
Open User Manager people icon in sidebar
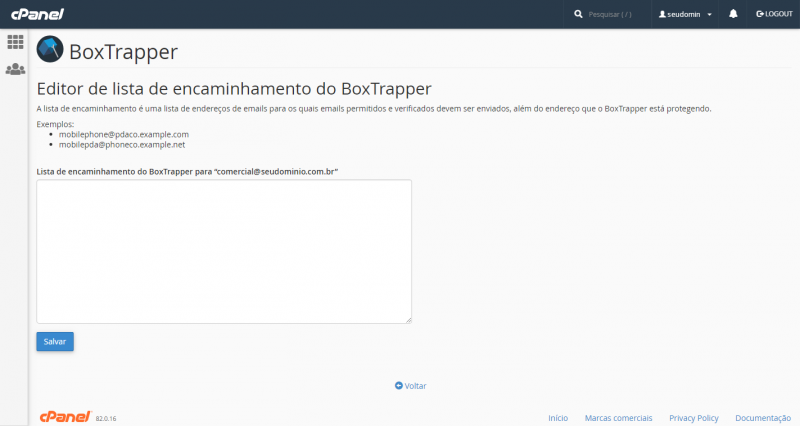tap(15, 69)
